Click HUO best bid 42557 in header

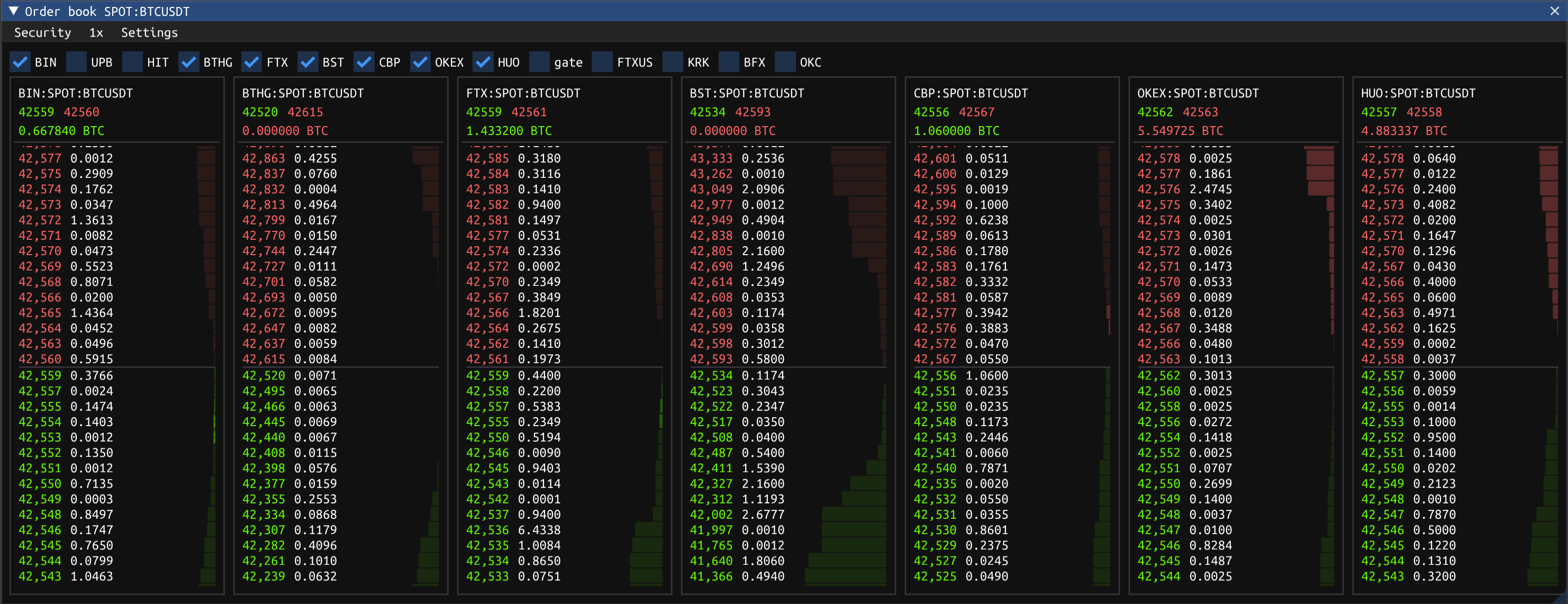click(x=1379, y=112)
